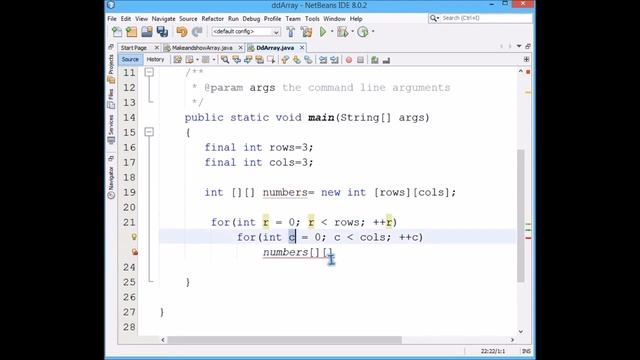Click the Shift Line Left icon
Image resolution: width=640 pixels, height=360 pixels.
point(323,60)
